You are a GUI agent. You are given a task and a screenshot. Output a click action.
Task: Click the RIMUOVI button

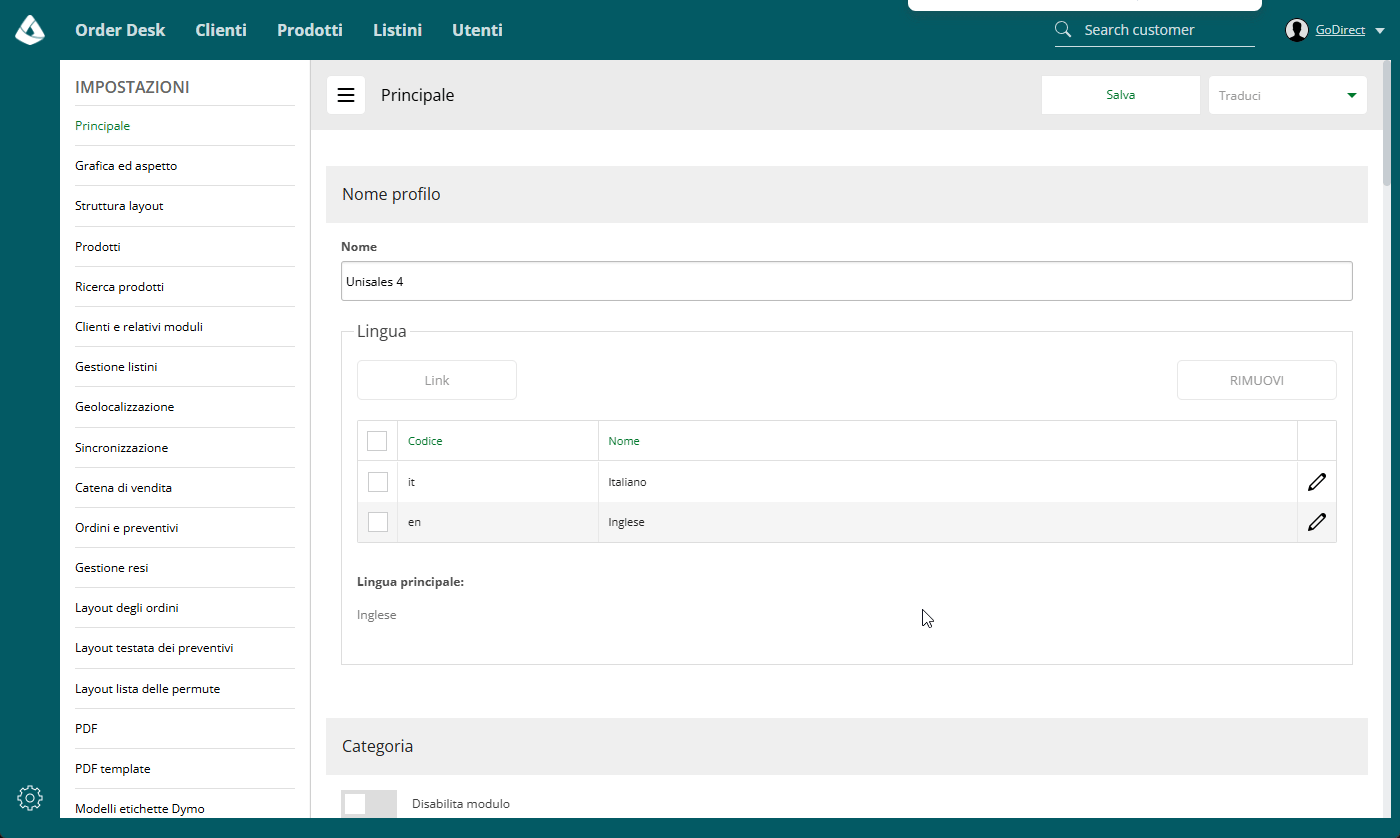tap(1257, 380)
